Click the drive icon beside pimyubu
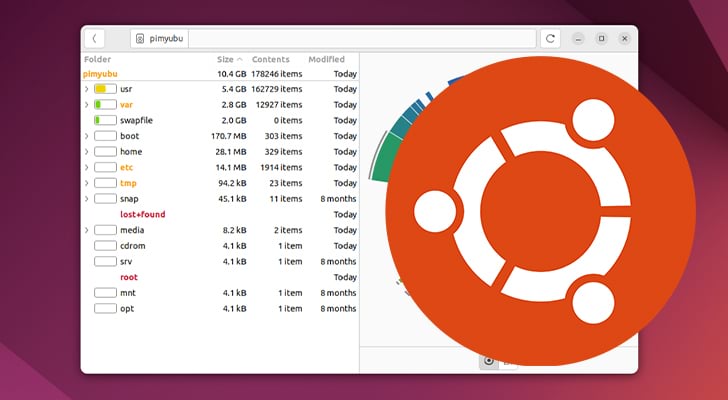The height and width of the screenshot is (400, 728). (140, 39)
